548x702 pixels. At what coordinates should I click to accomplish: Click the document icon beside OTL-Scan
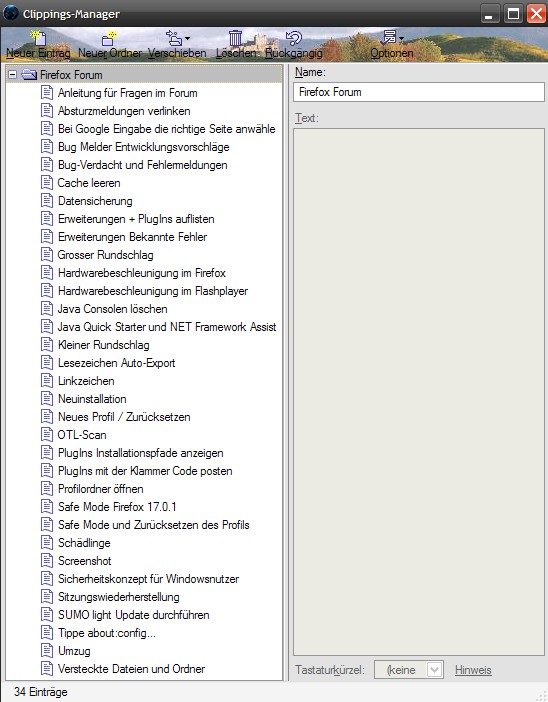pyautogui.click(x=47, y=435)
